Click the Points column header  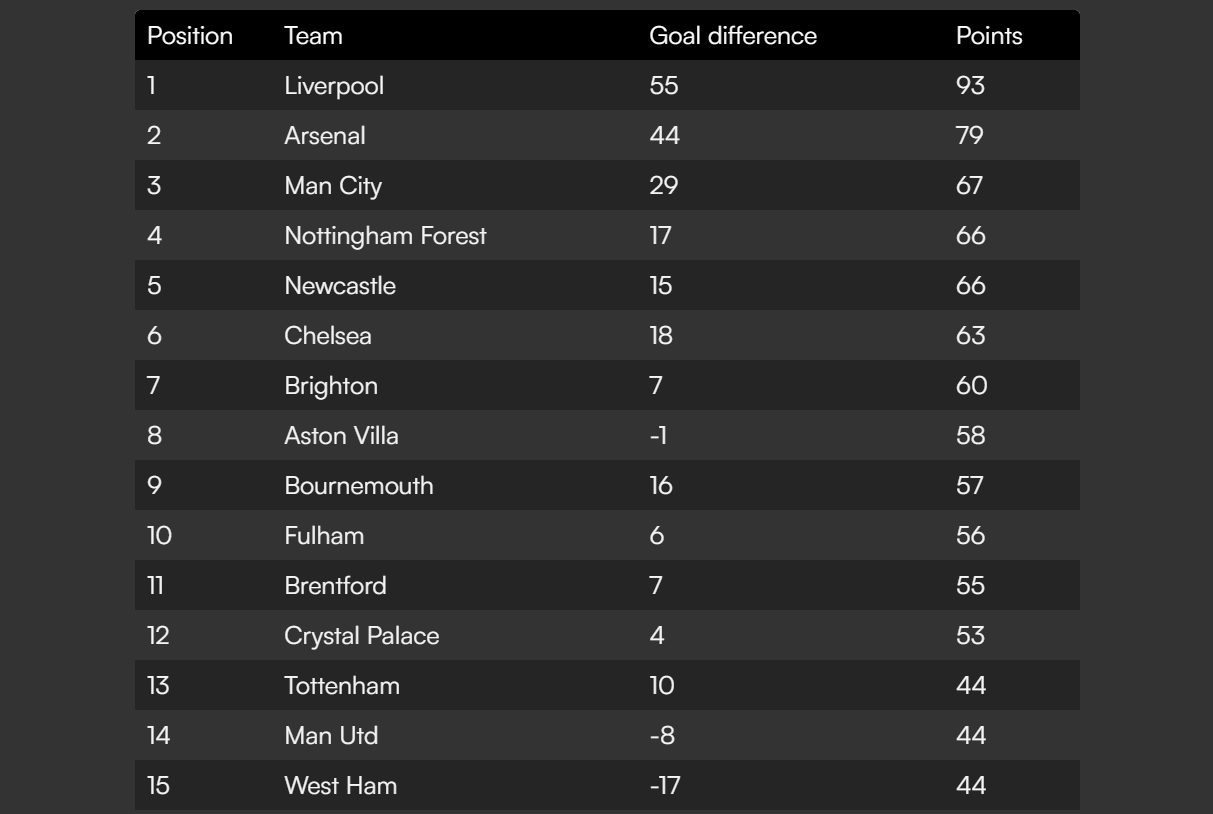tap(989, 36)
